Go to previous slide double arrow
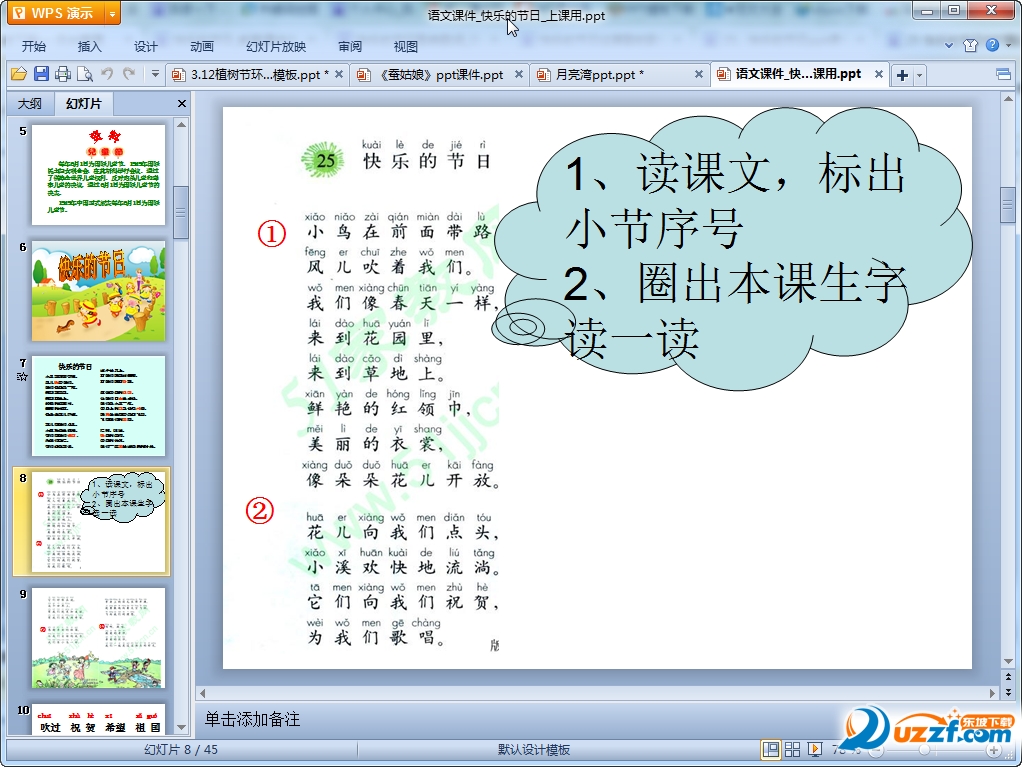Image resolution: width=1022 pixels, height=767 pixels. (1008, 678)
